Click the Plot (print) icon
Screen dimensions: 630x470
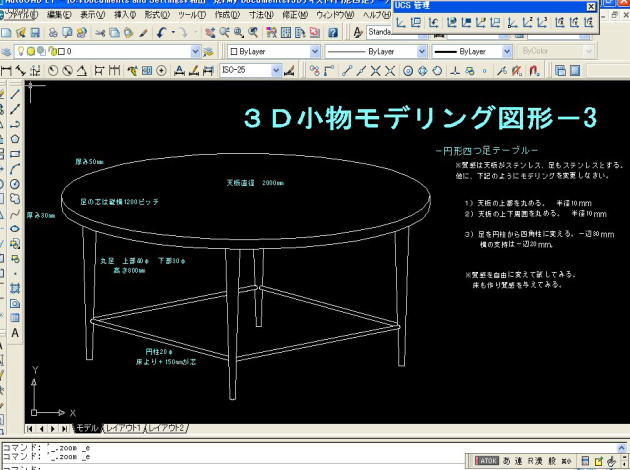coord(53,33)
